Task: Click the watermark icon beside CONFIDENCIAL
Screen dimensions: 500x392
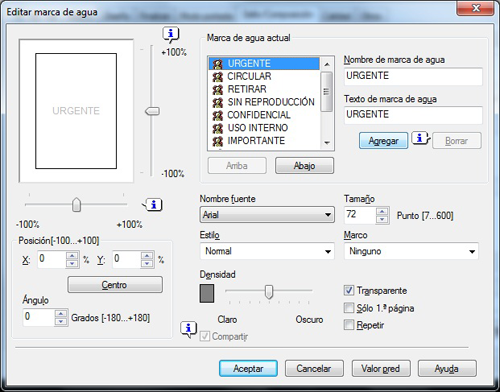Action: [218, 115]
